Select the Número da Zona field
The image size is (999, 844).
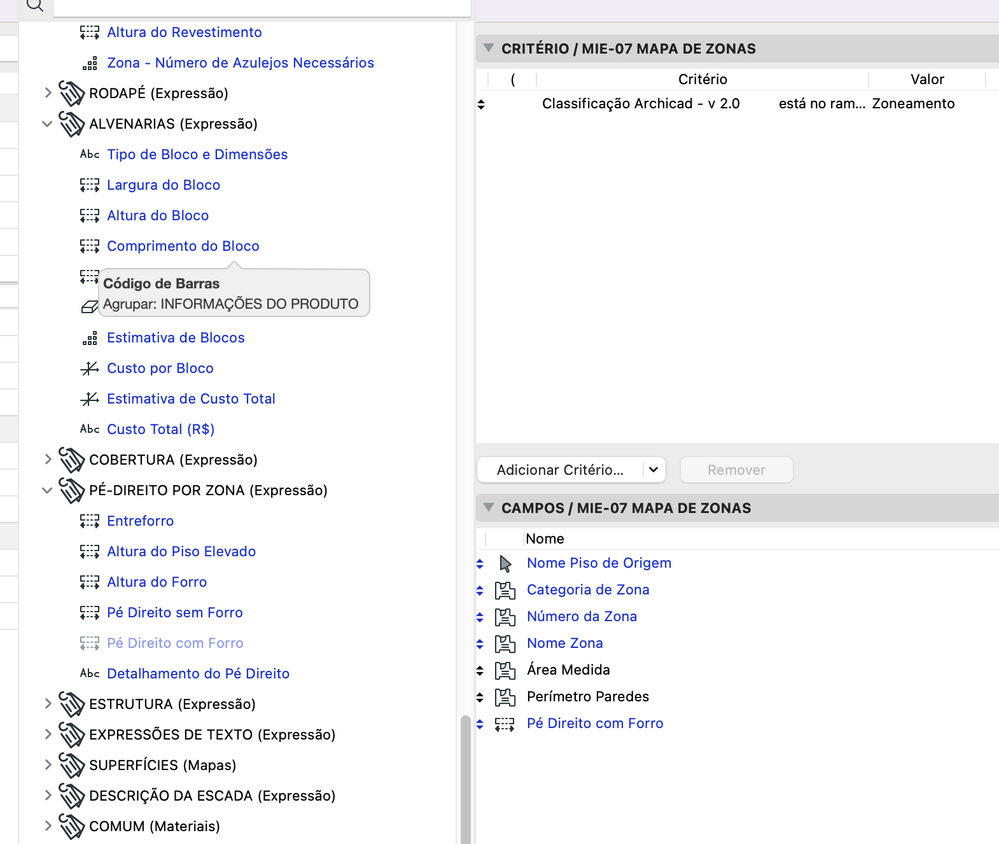(x=582, y=617)
